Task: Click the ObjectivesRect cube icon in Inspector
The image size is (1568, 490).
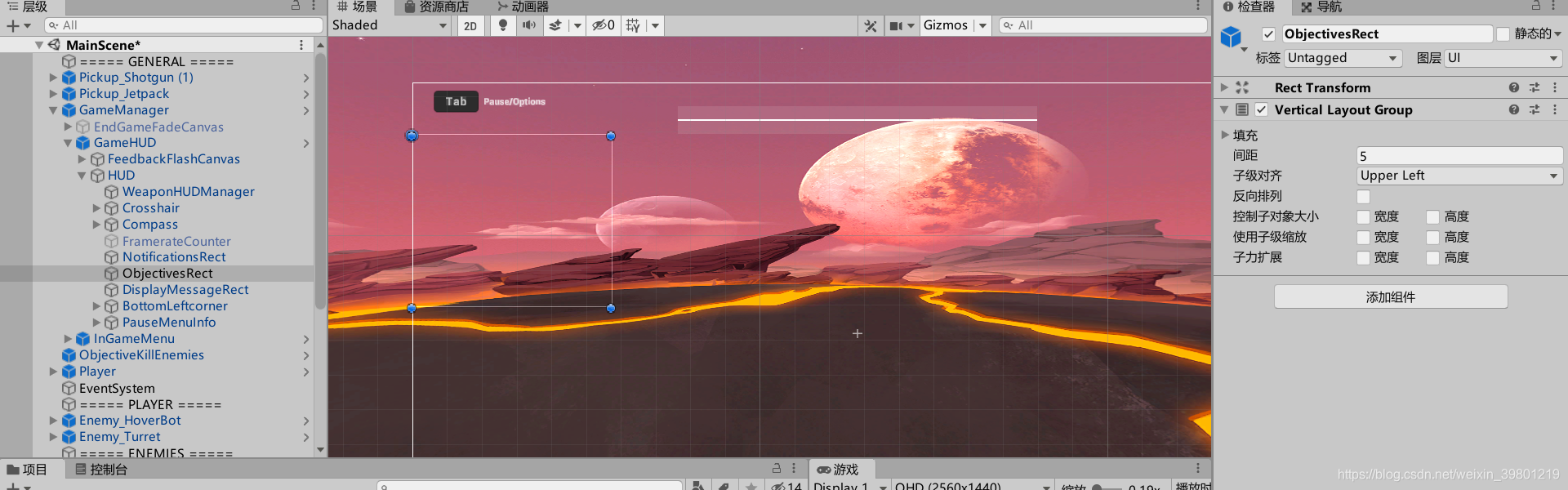Action: tap(1231, 37)
